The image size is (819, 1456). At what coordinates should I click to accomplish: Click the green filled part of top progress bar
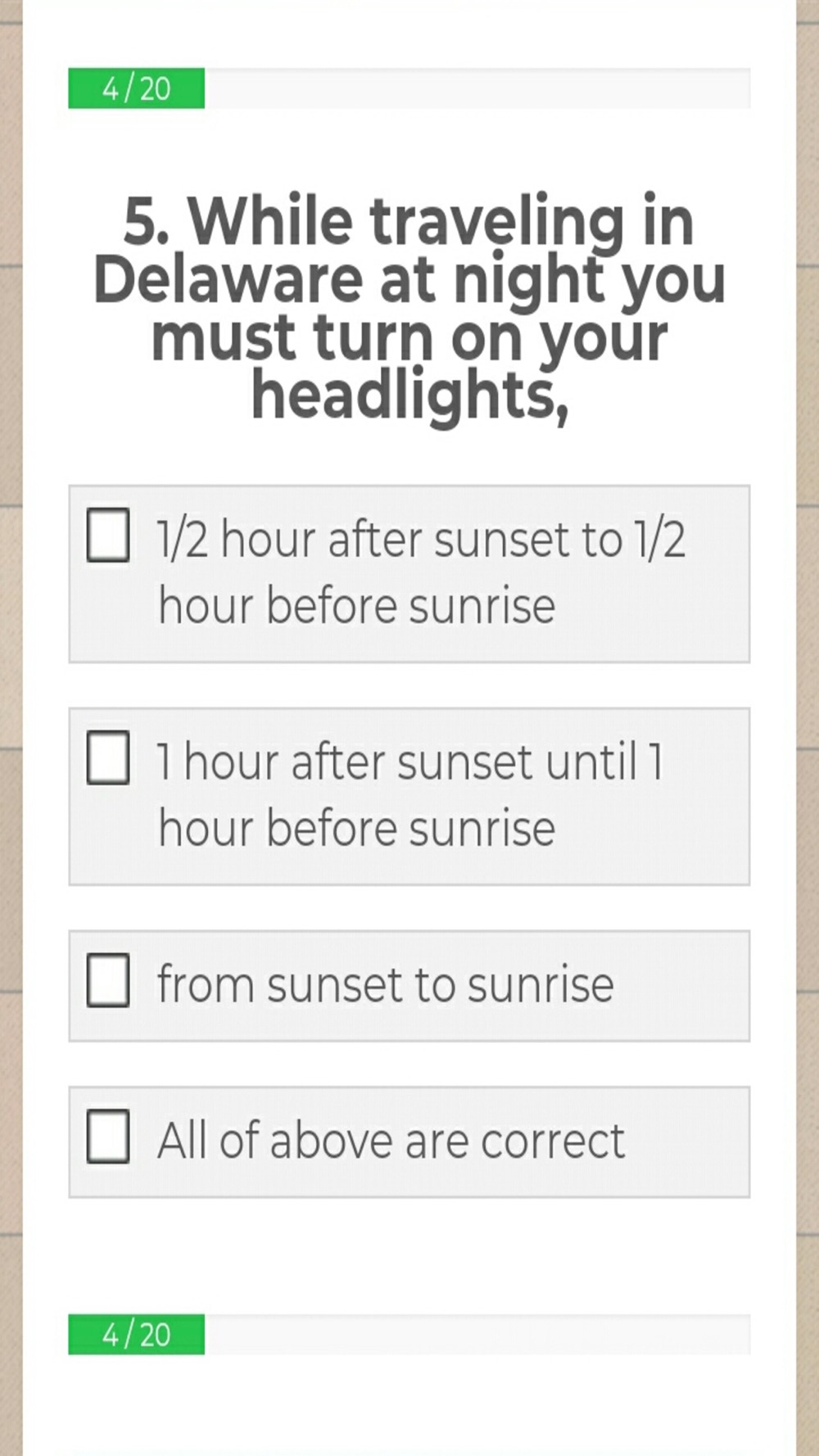[x=136, y=88]
